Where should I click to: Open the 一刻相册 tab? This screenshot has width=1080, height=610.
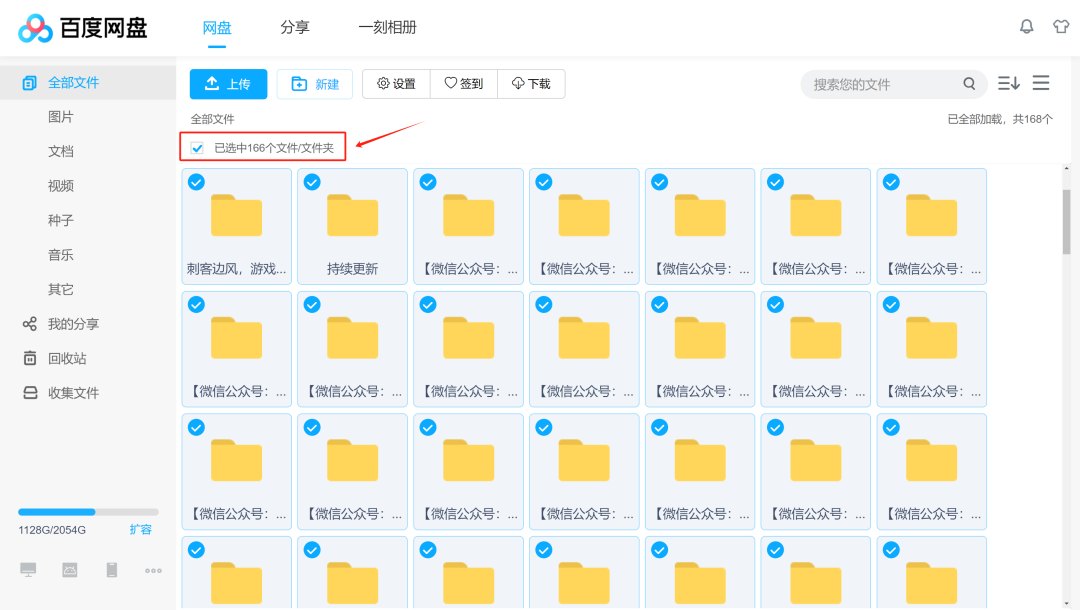click(x=387, y=28)
